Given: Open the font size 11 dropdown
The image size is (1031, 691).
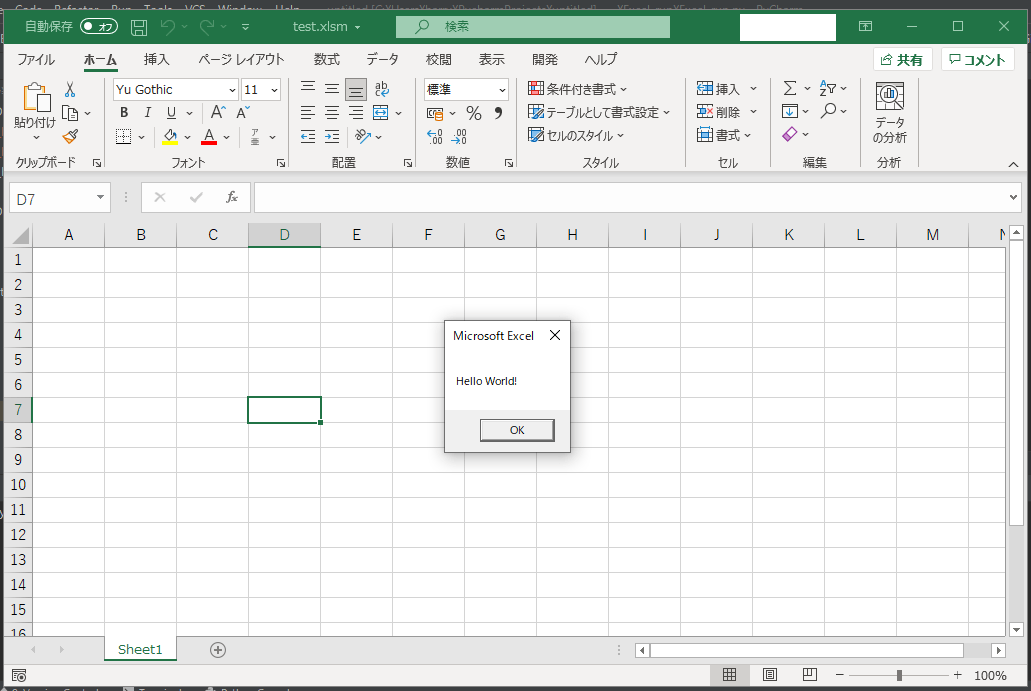Looking at the screenshot, I should [274, 90].
